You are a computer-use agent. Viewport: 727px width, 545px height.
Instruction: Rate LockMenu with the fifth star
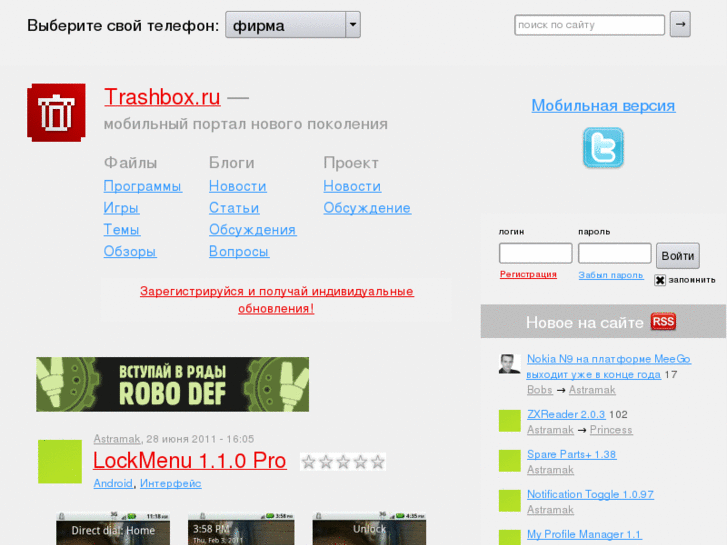coord(378,462)
